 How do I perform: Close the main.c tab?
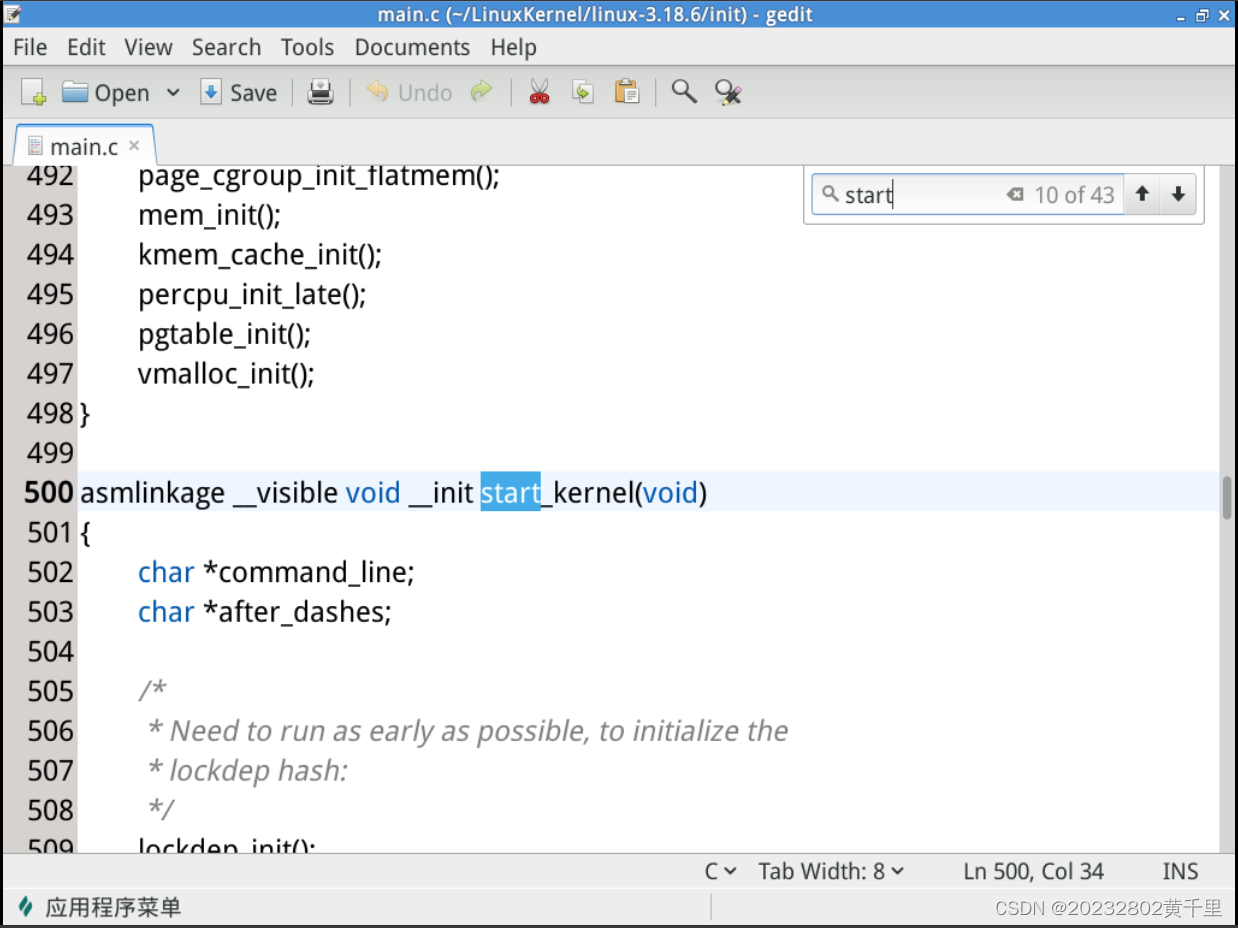[135, 146]
